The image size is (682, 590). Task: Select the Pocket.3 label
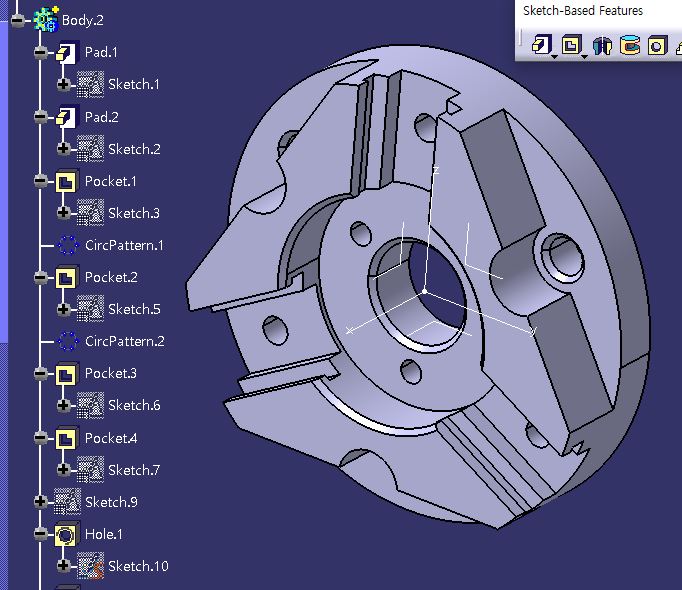click(111, 373)
